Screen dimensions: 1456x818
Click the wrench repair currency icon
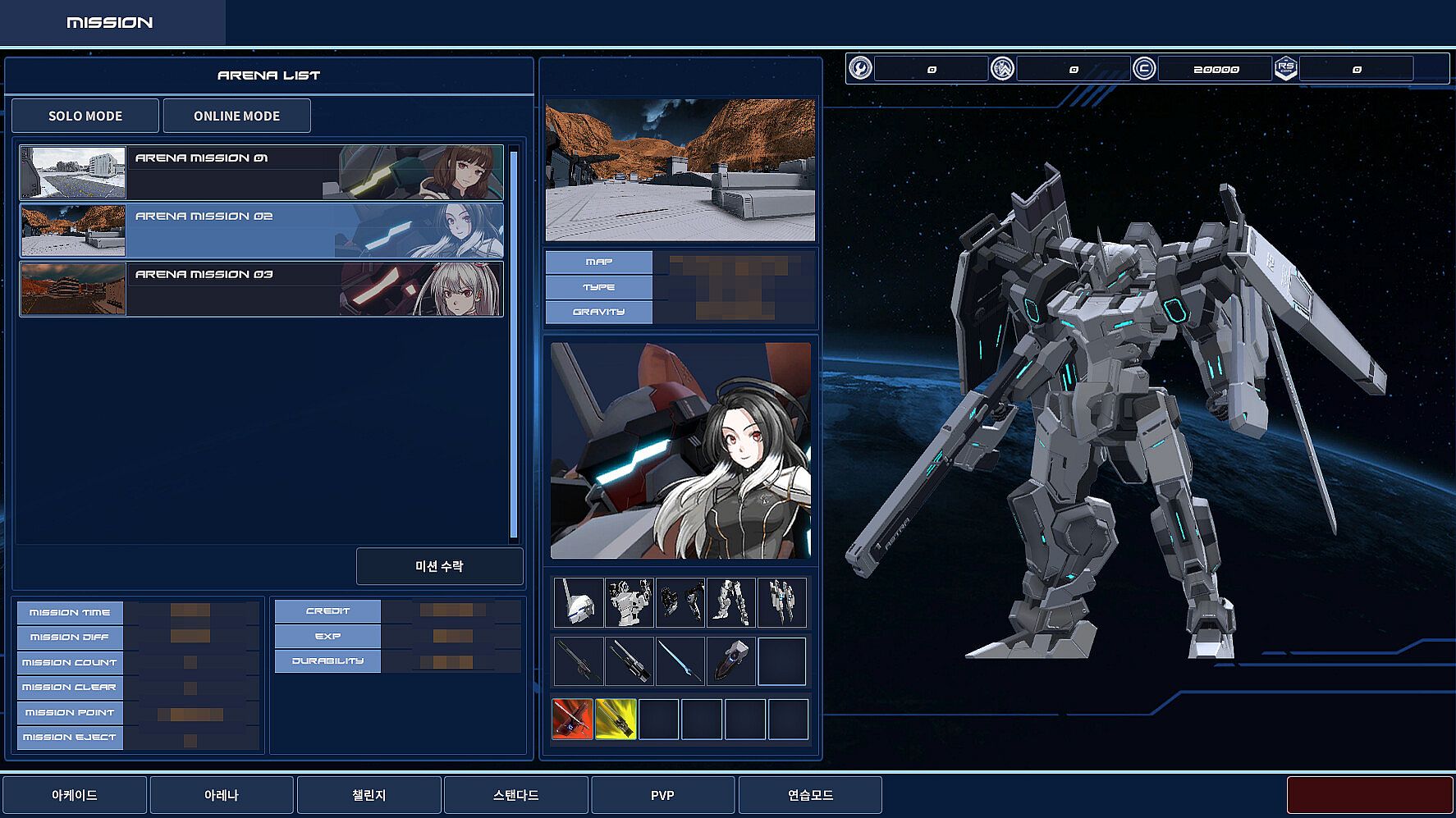click(x=860, y=68)
